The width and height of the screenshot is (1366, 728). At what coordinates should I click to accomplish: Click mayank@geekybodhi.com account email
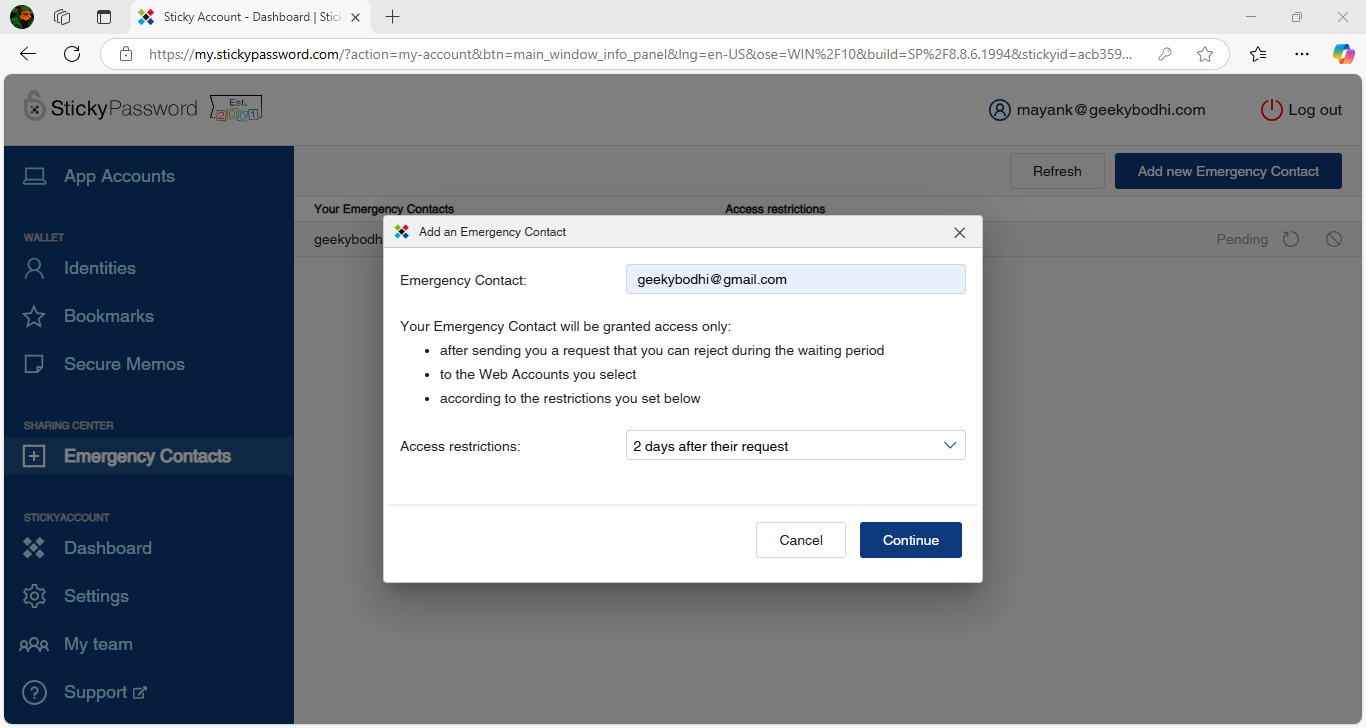click(x=1111, y=110)
